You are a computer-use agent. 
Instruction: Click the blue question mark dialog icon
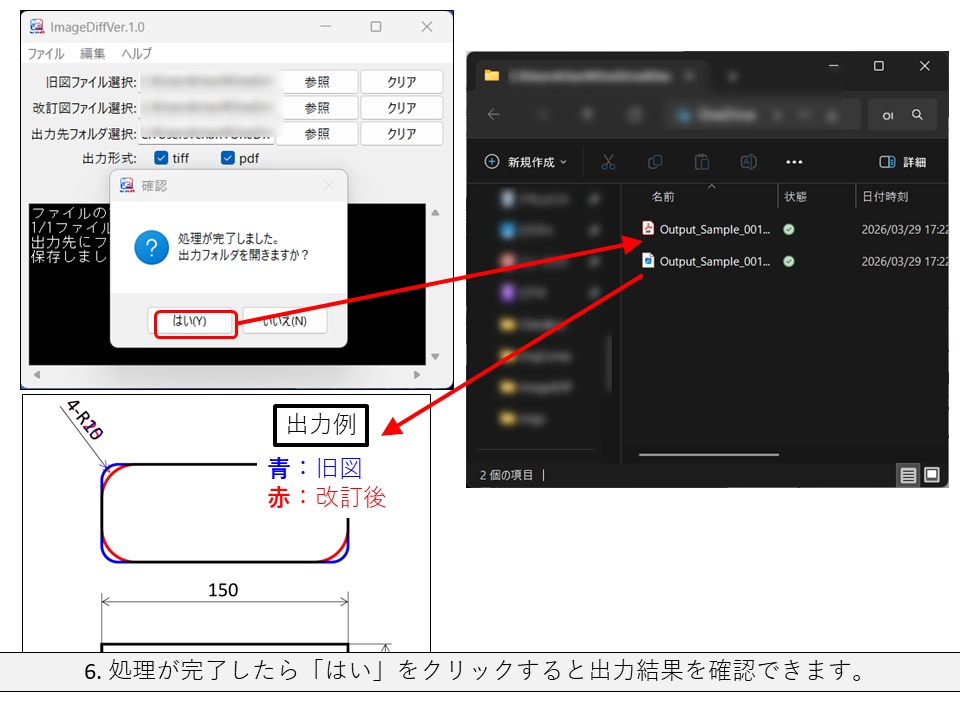[x=151, y=247]
